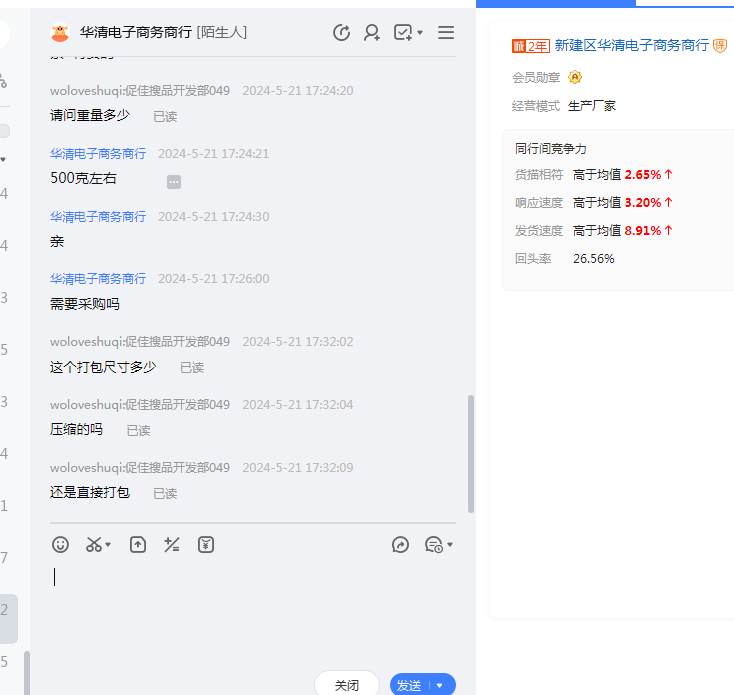Click sender name 华清电子商务商行 at 17:26:00
The width and height of the screenshot is (734, 695).
[x=98, y=278]
